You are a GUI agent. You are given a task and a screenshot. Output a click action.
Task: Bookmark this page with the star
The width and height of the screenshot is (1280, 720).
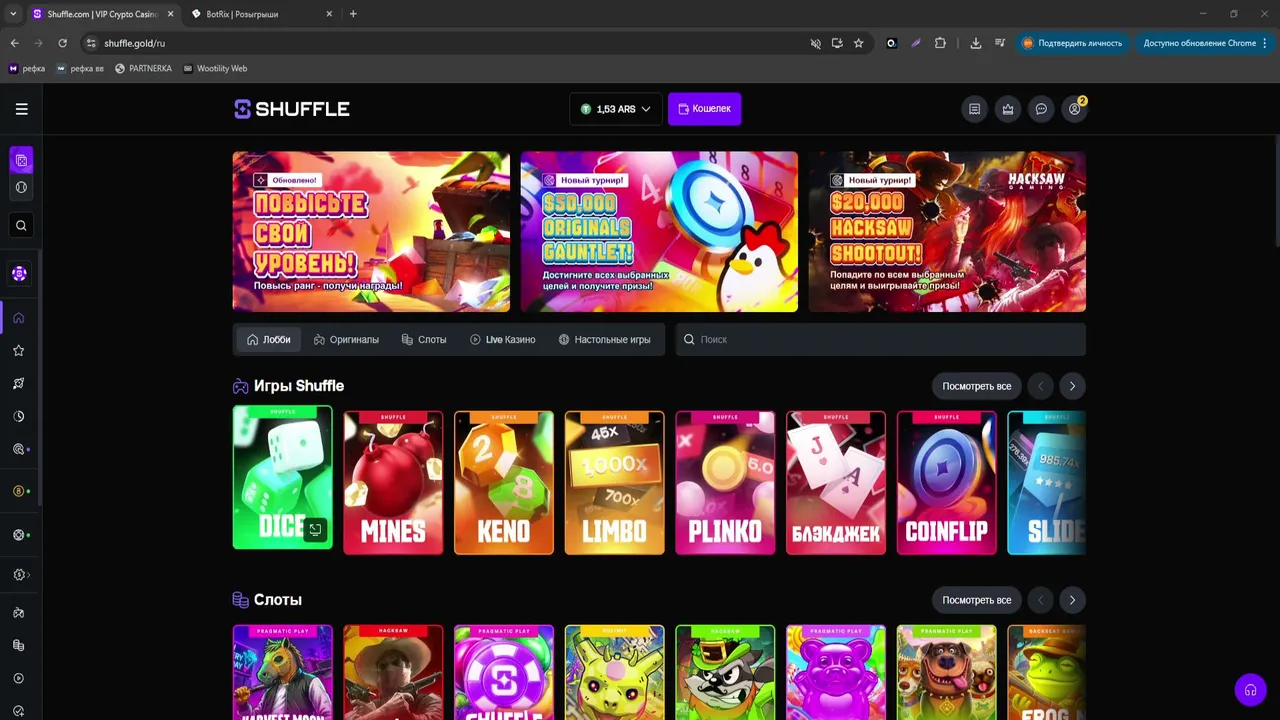858,43
